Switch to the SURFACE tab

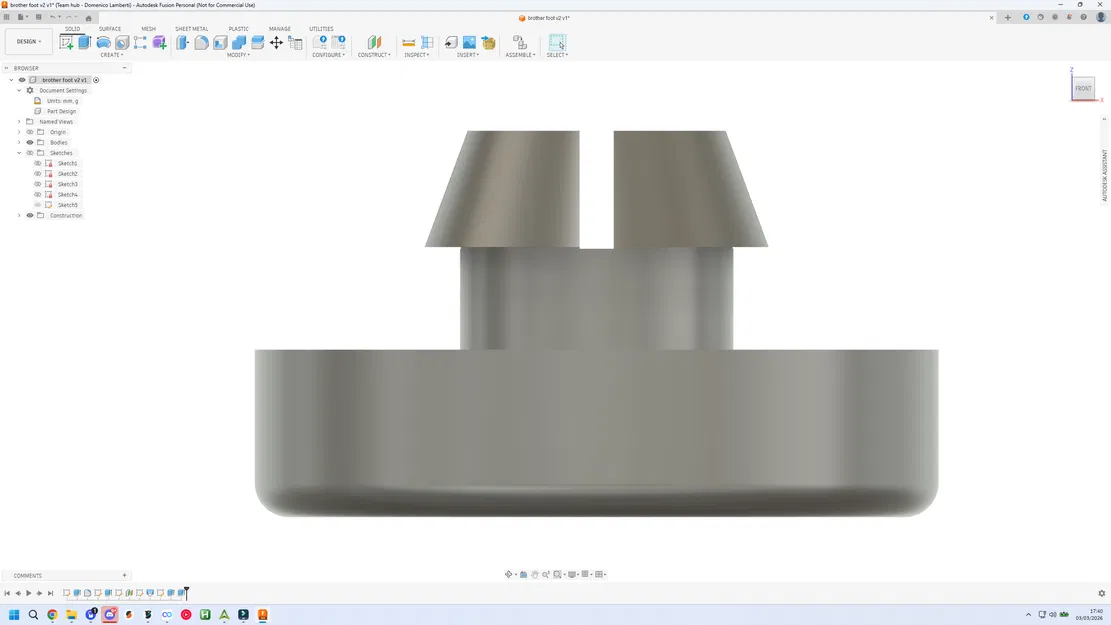[110, 29]
